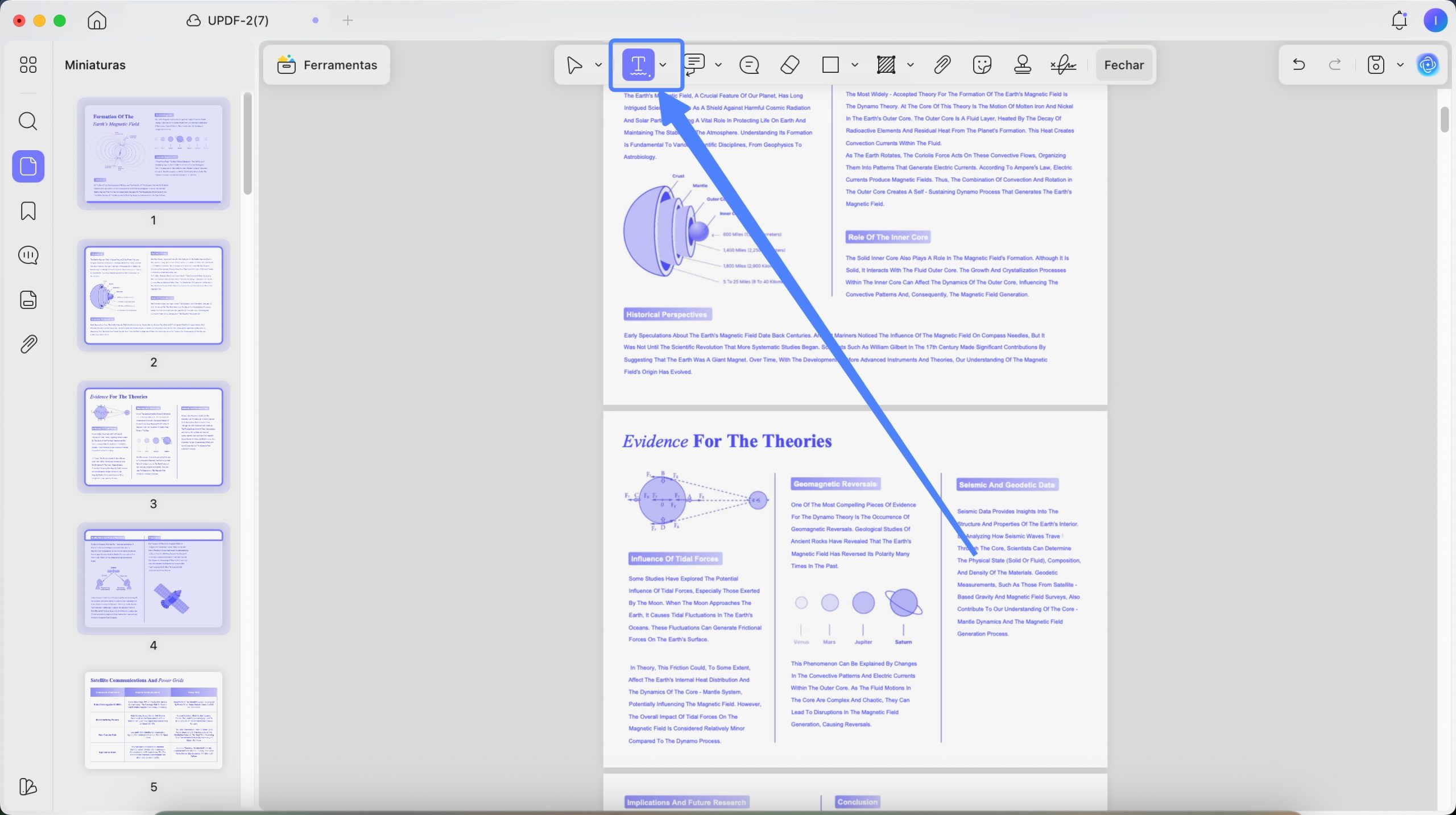
Task: Expand the text comment dropdown arrow
Action: 718,65
